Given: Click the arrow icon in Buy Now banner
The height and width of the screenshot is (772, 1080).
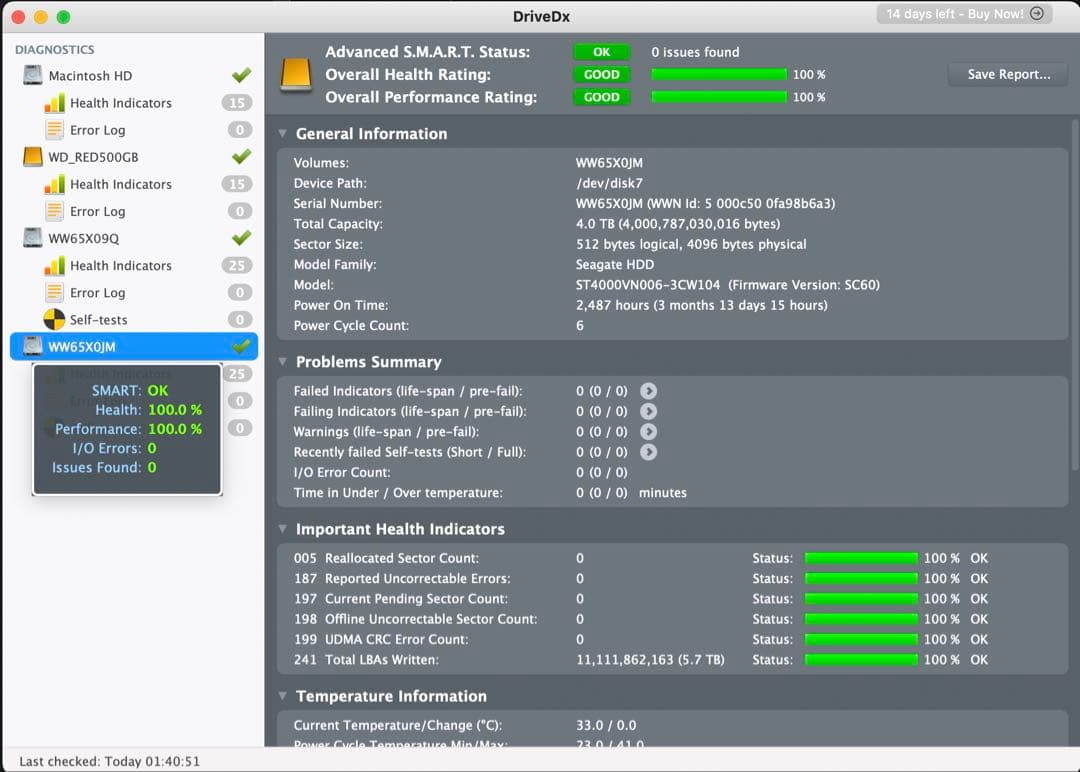Looking at the screenshot, I should (1037, 14).
